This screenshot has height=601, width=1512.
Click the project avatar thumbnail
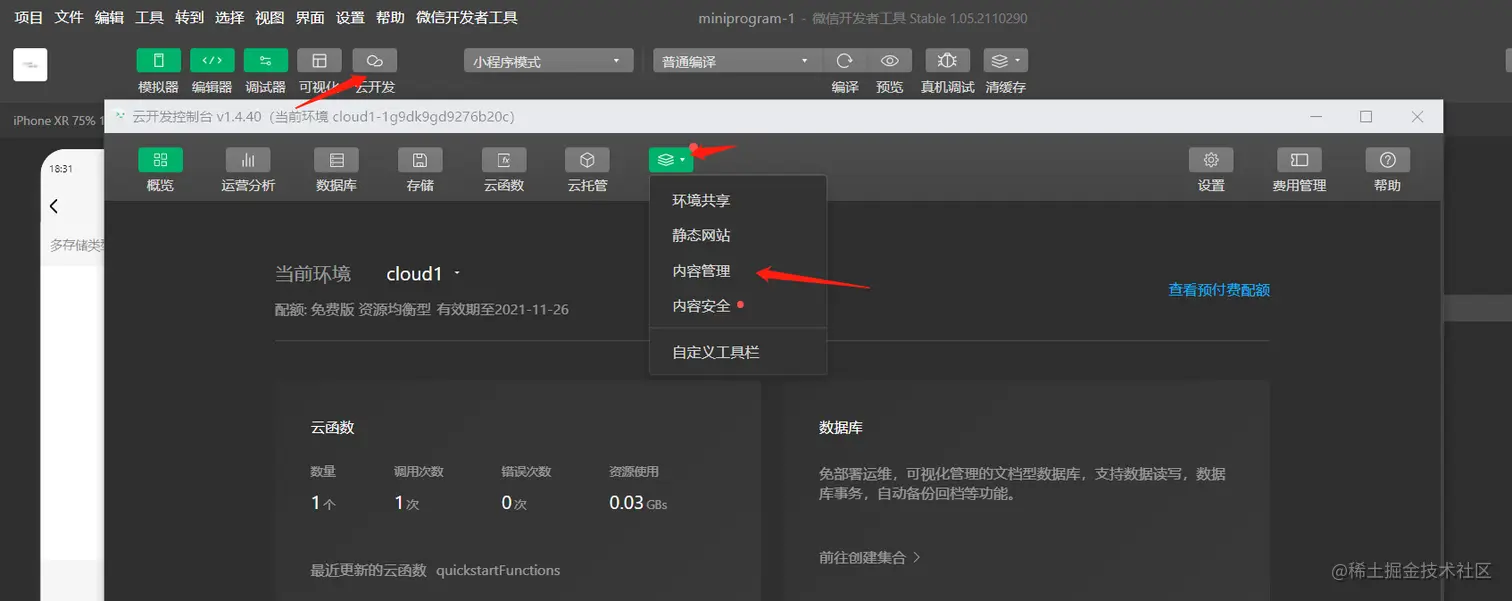(30, 65)
